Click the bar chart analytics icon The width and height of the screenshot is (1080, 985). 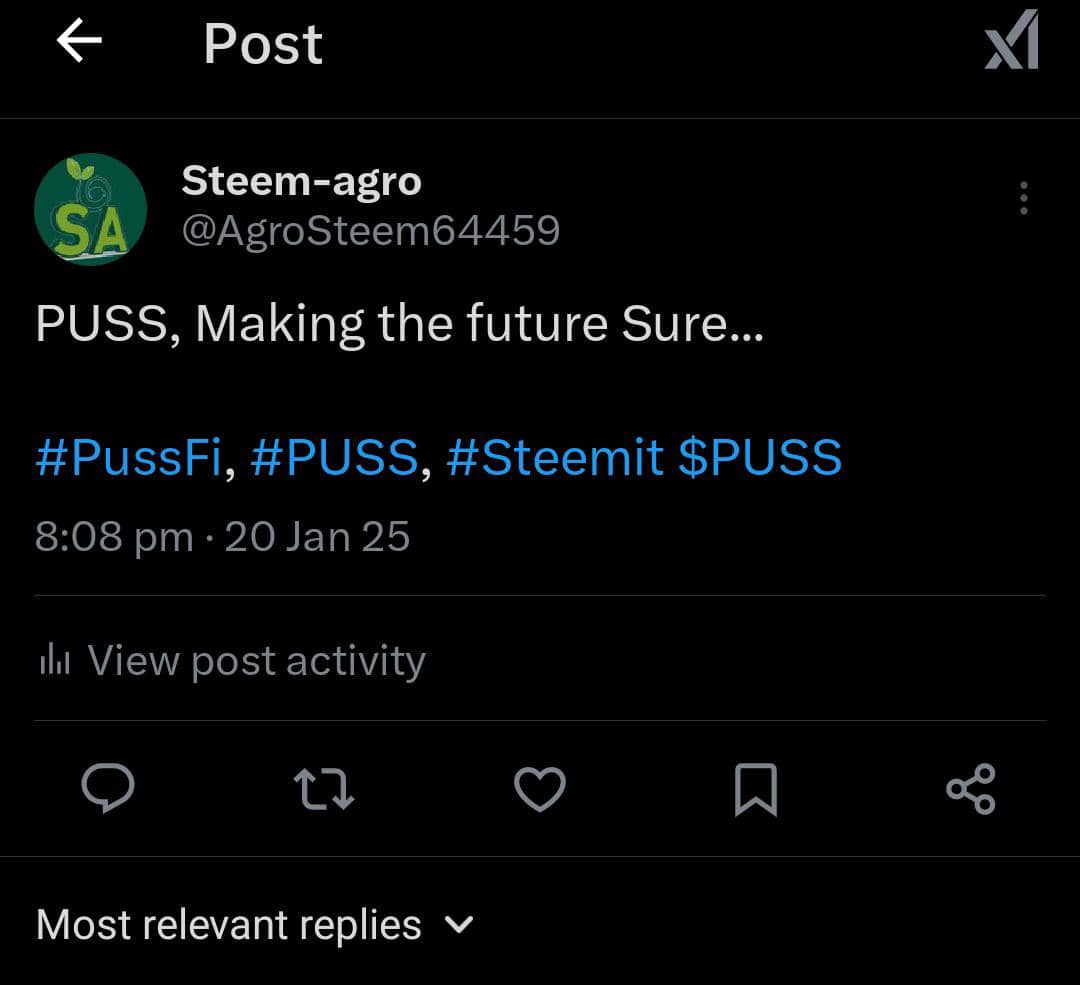[x=54, y=660]
